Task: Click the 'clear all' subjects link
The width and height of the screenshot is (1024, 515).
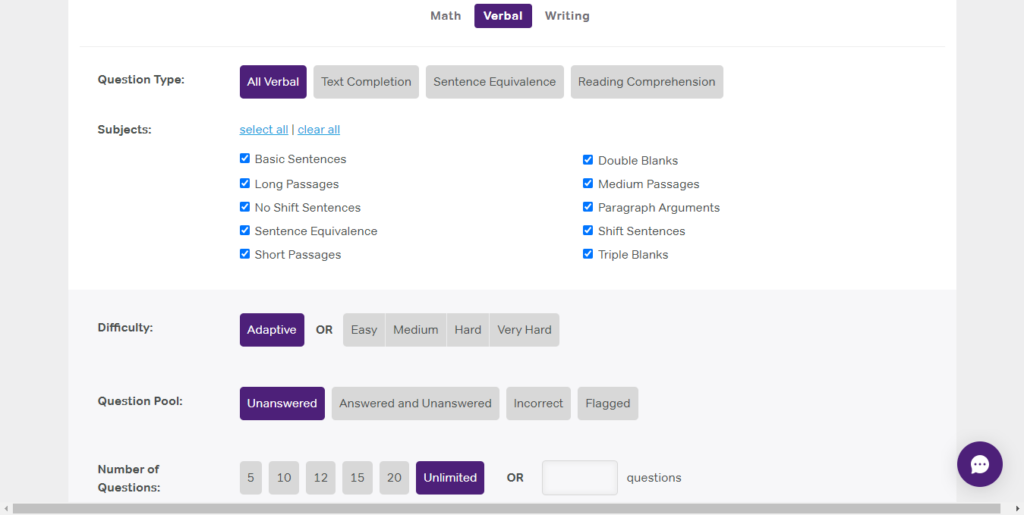Action: [x=319, y=130]
